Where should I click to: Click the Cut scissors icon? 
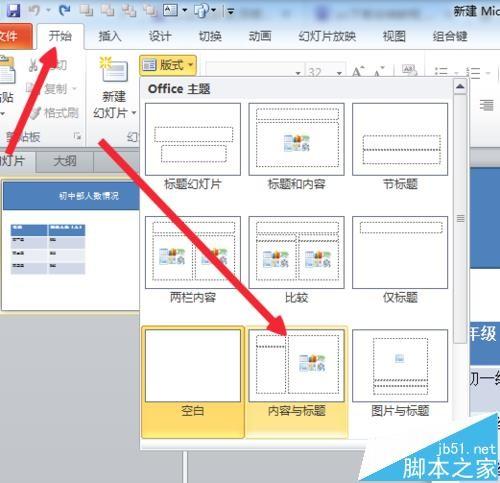coord(33,65)
